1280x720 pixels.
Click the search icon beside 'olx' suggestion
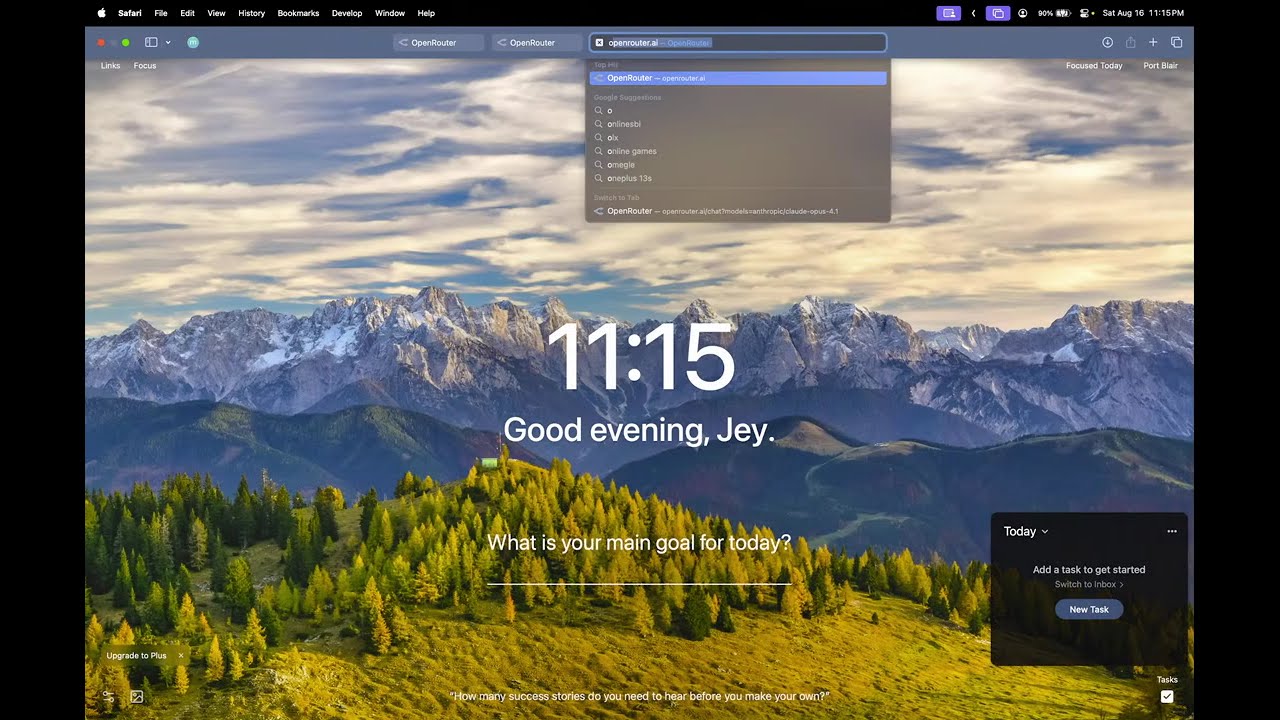pos(599,138)
